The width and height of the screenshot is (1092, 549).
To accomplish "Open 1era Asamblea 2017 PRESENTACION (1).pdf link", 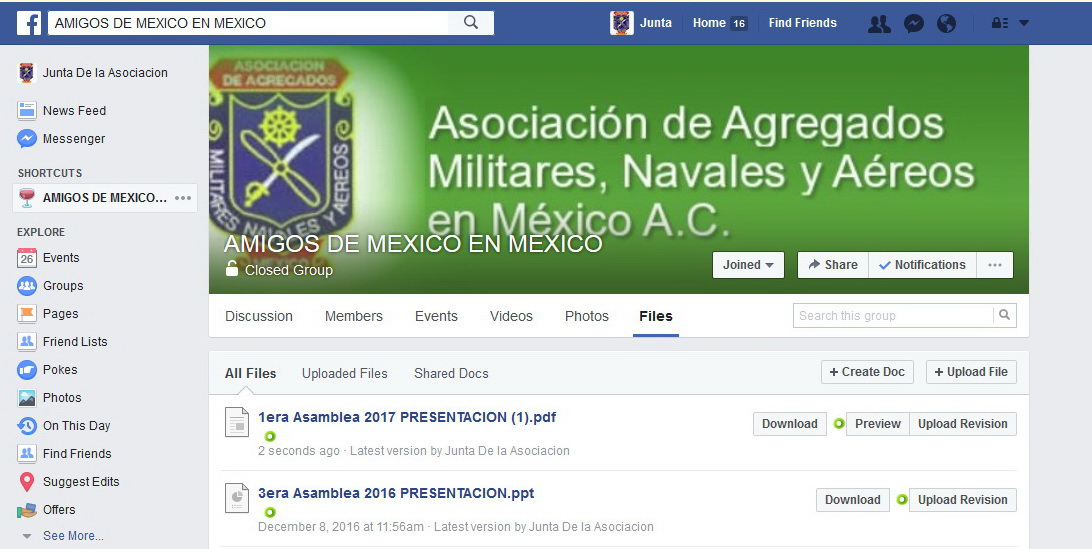I will click(x=407, y=417).
